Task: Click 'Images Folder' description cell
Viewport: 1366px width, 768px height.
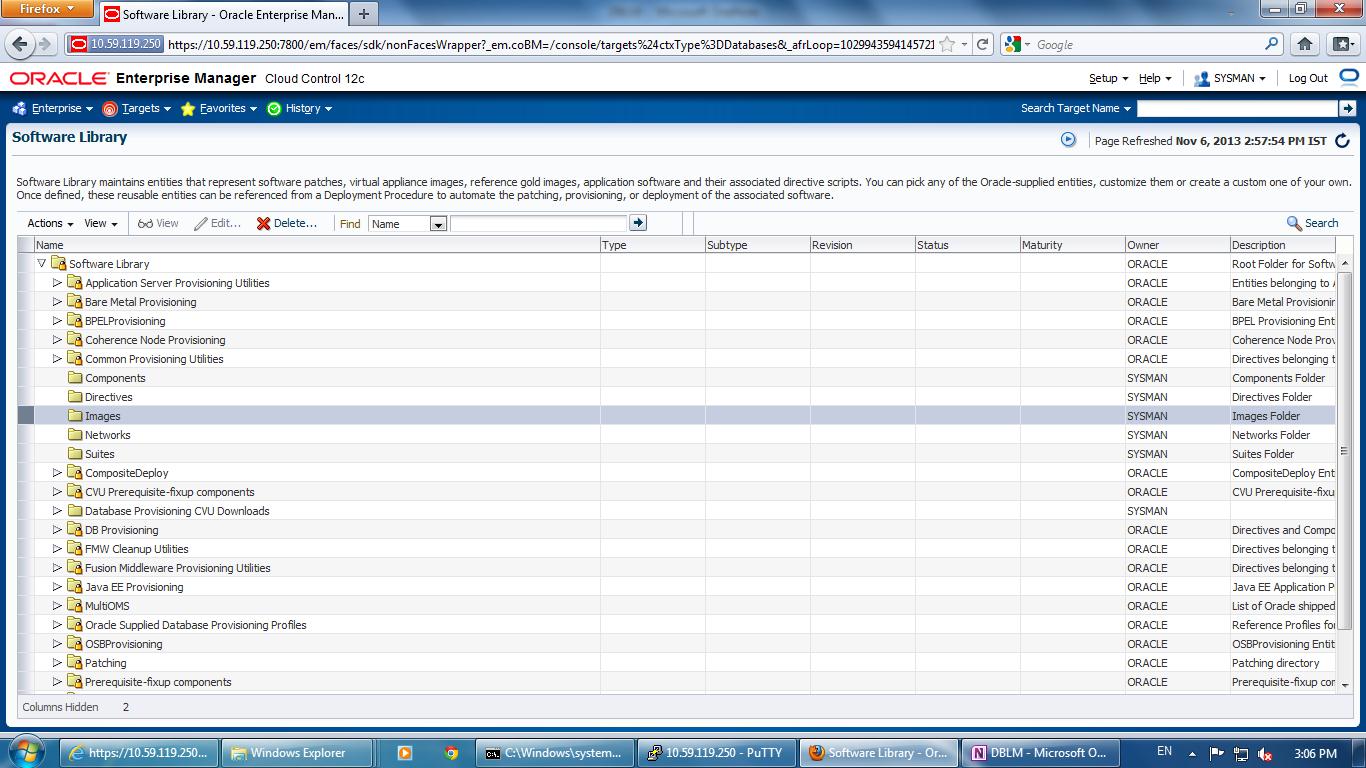Action: (x=1283, y=416)
